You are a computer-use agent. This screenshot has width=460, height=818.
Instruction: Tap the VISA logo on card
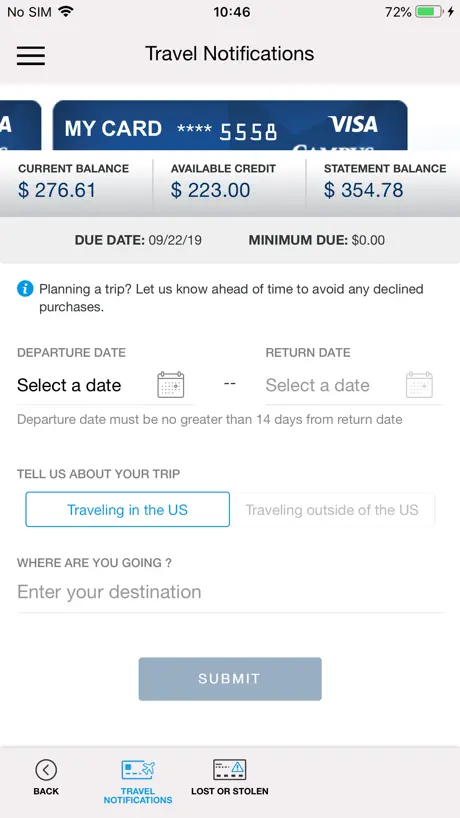[x=353, y=124]
